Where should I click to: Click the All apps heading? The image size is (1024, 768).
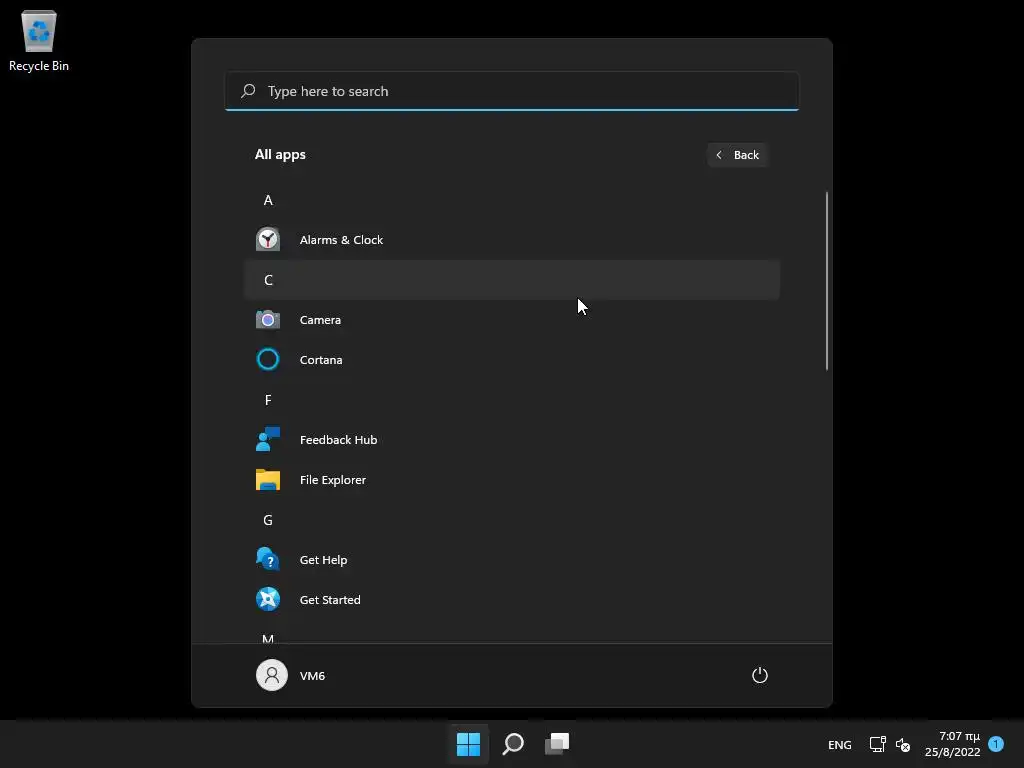[280, 155]
